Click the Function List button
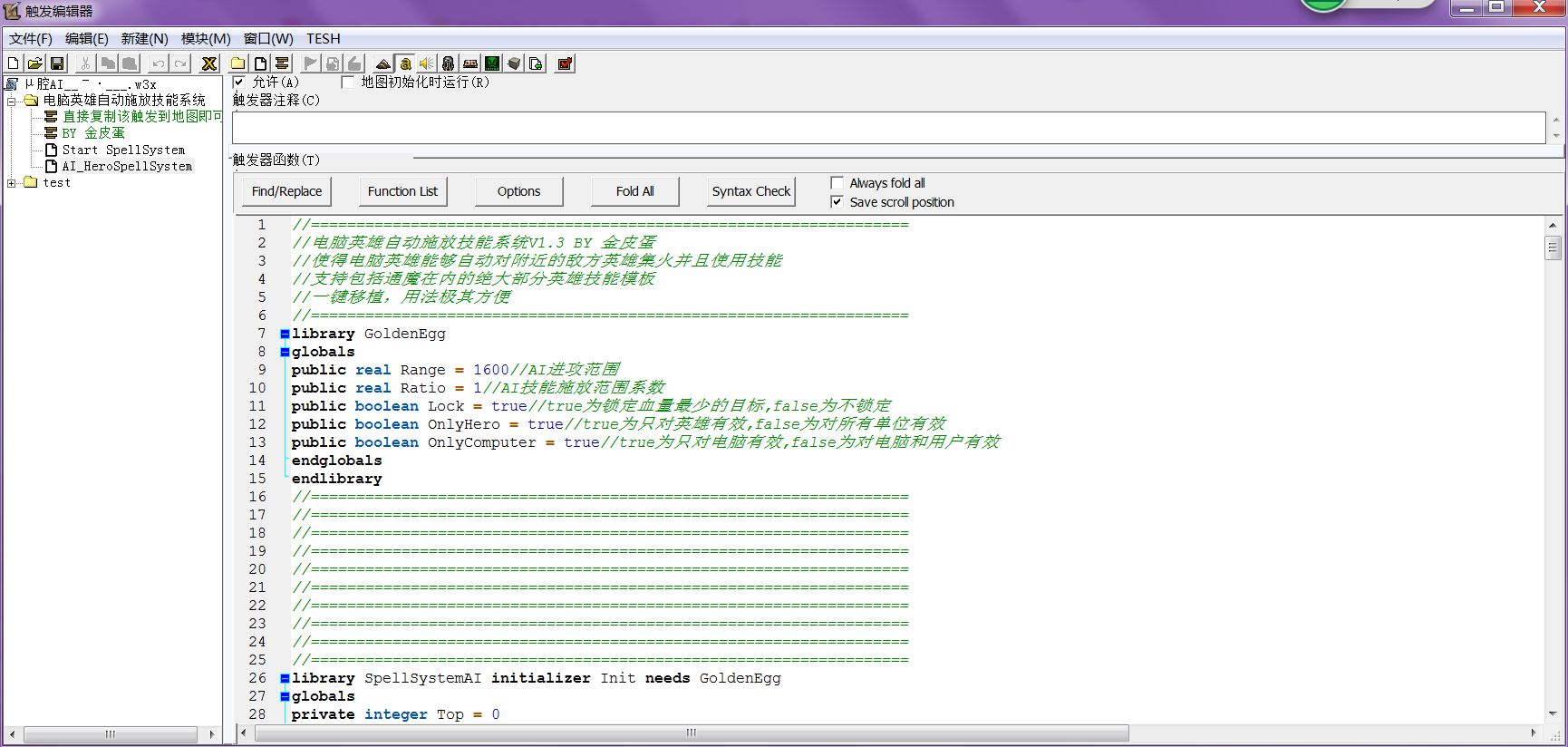 click(x=402, y=191)
